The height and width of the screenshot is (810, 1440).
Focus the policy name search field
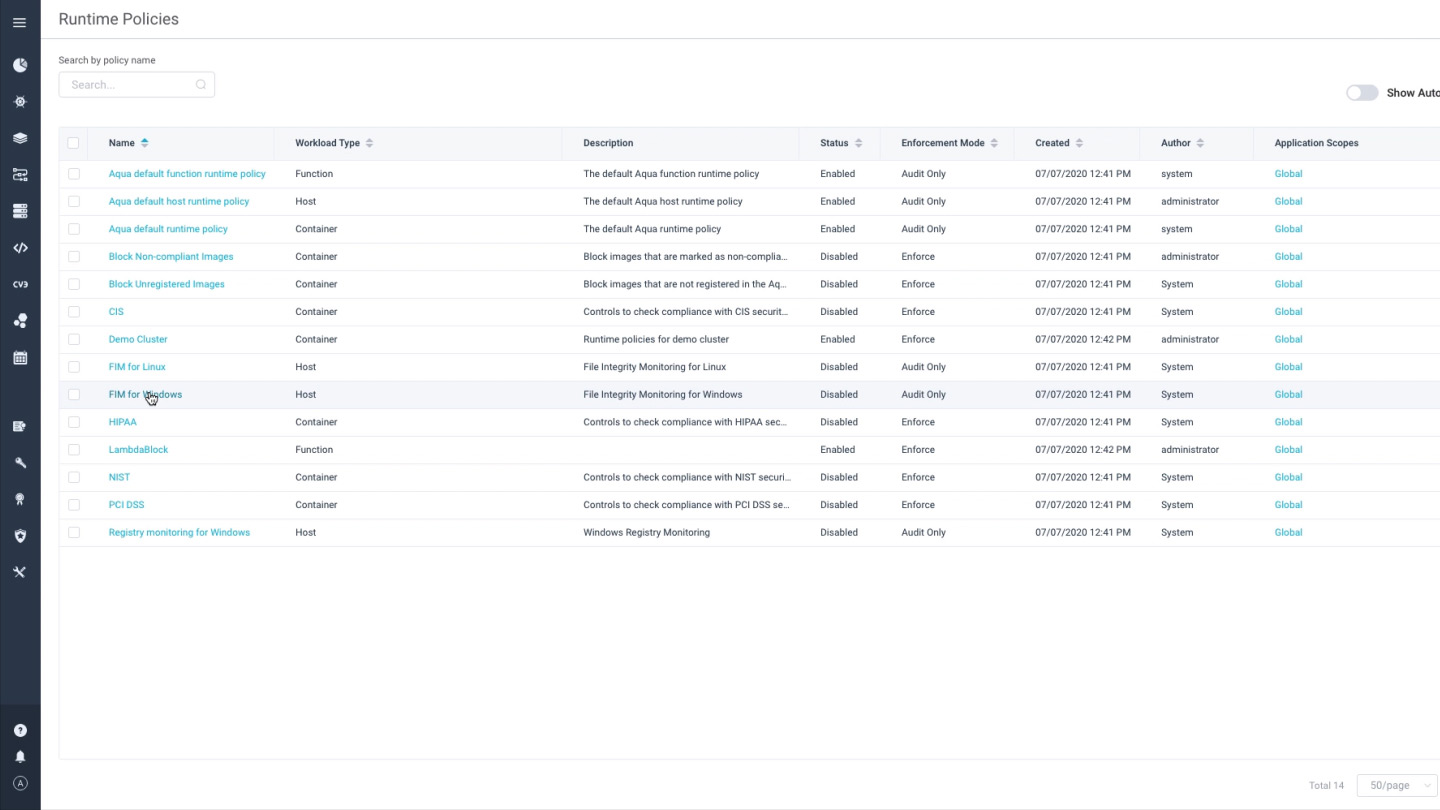[136, 85]
